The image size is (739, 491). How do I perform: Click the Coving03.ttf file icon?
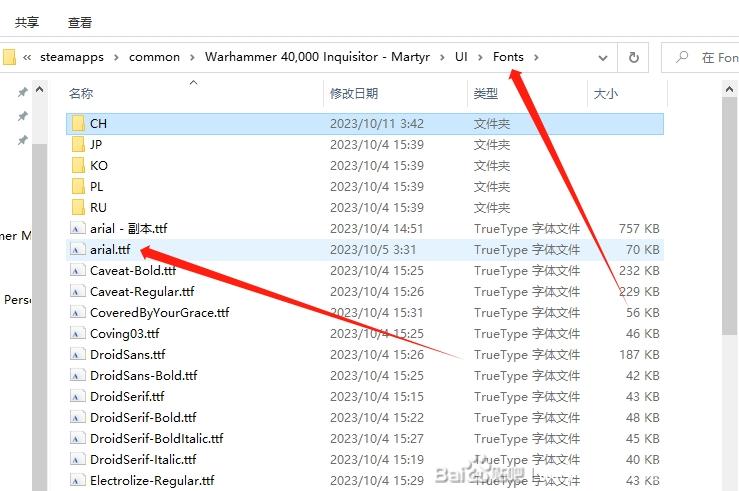[77, 334]
